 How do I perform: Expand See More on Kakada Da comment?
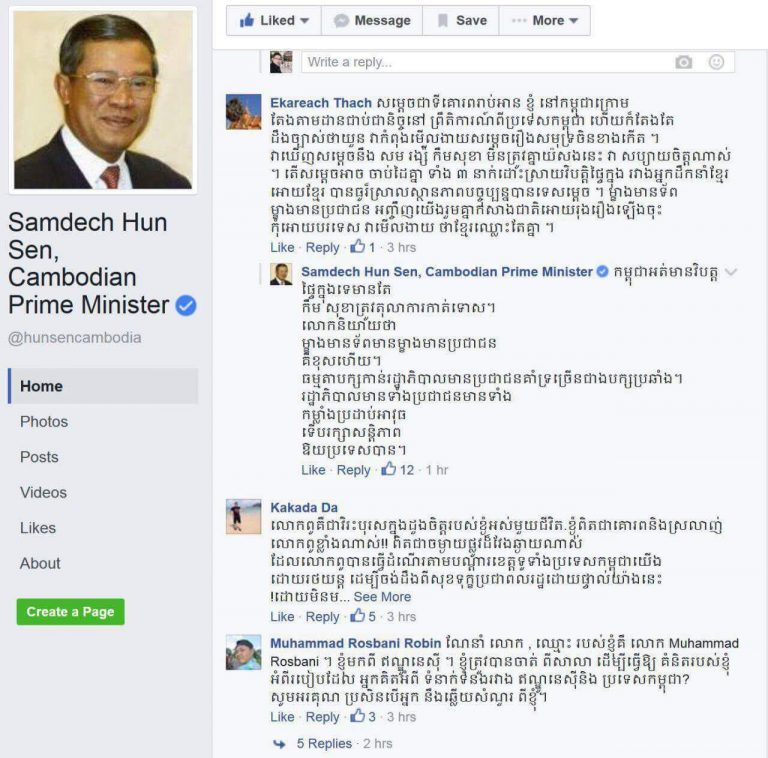(382, 596)
